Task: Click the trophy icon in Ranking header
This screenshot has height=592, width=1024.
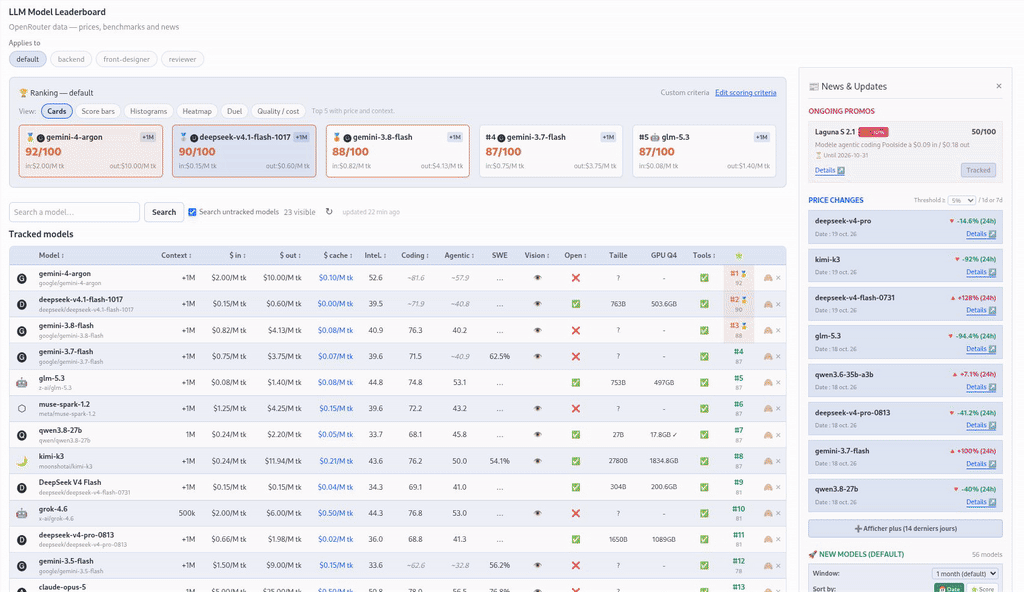Action: point(24,93)
